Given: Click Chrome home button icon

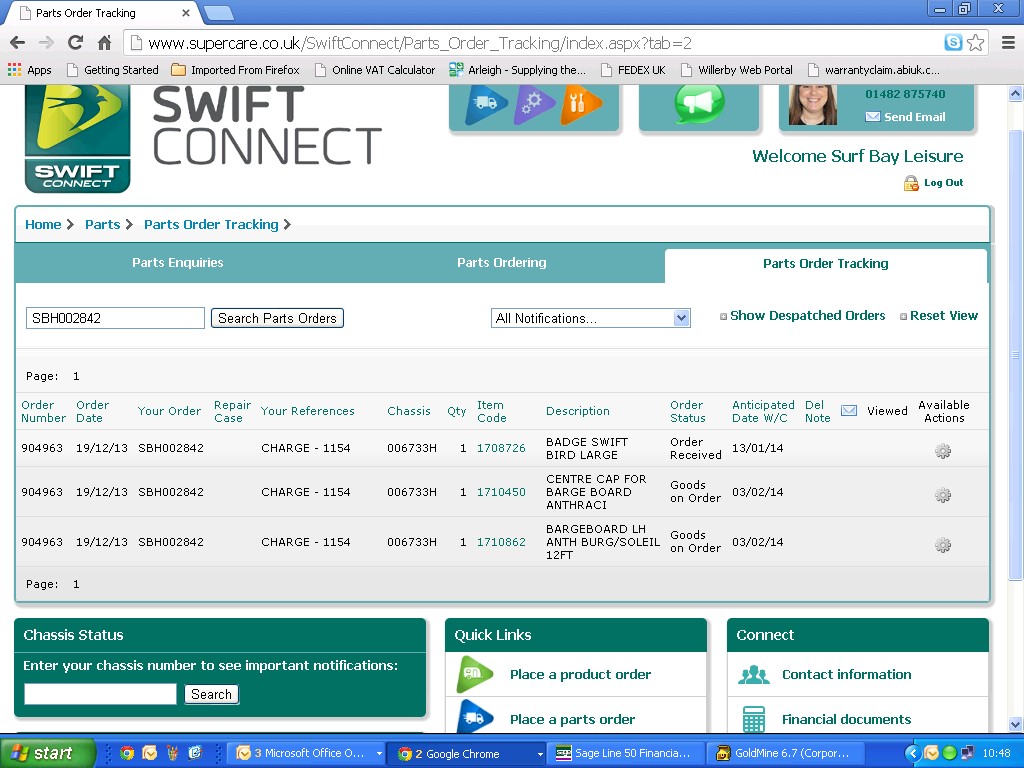Looking at the screenshot, I should [x=104, y=43].
